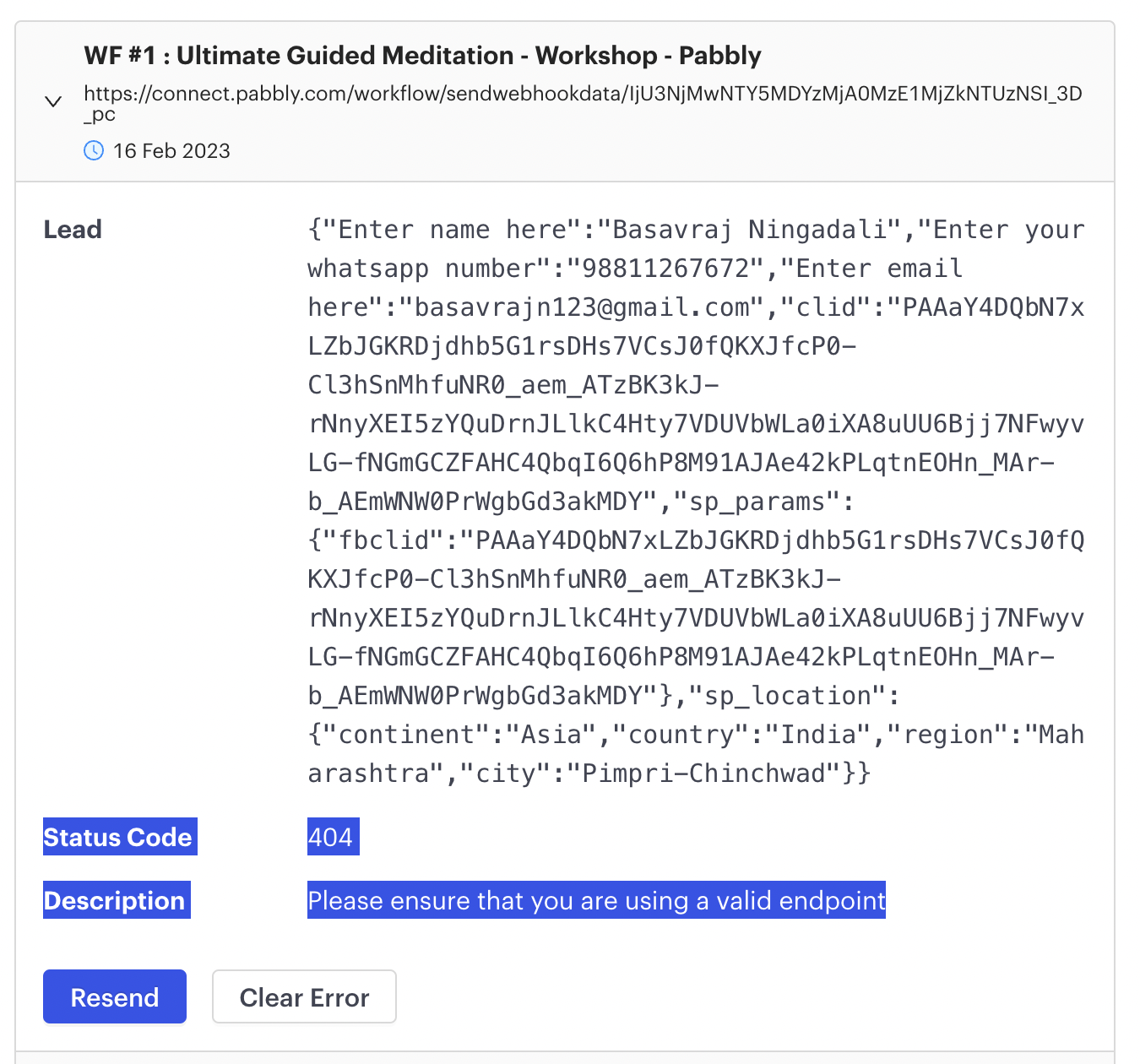Click the Clear Error button
This screenshot has width=1140, height=1064.
(304, 996)
